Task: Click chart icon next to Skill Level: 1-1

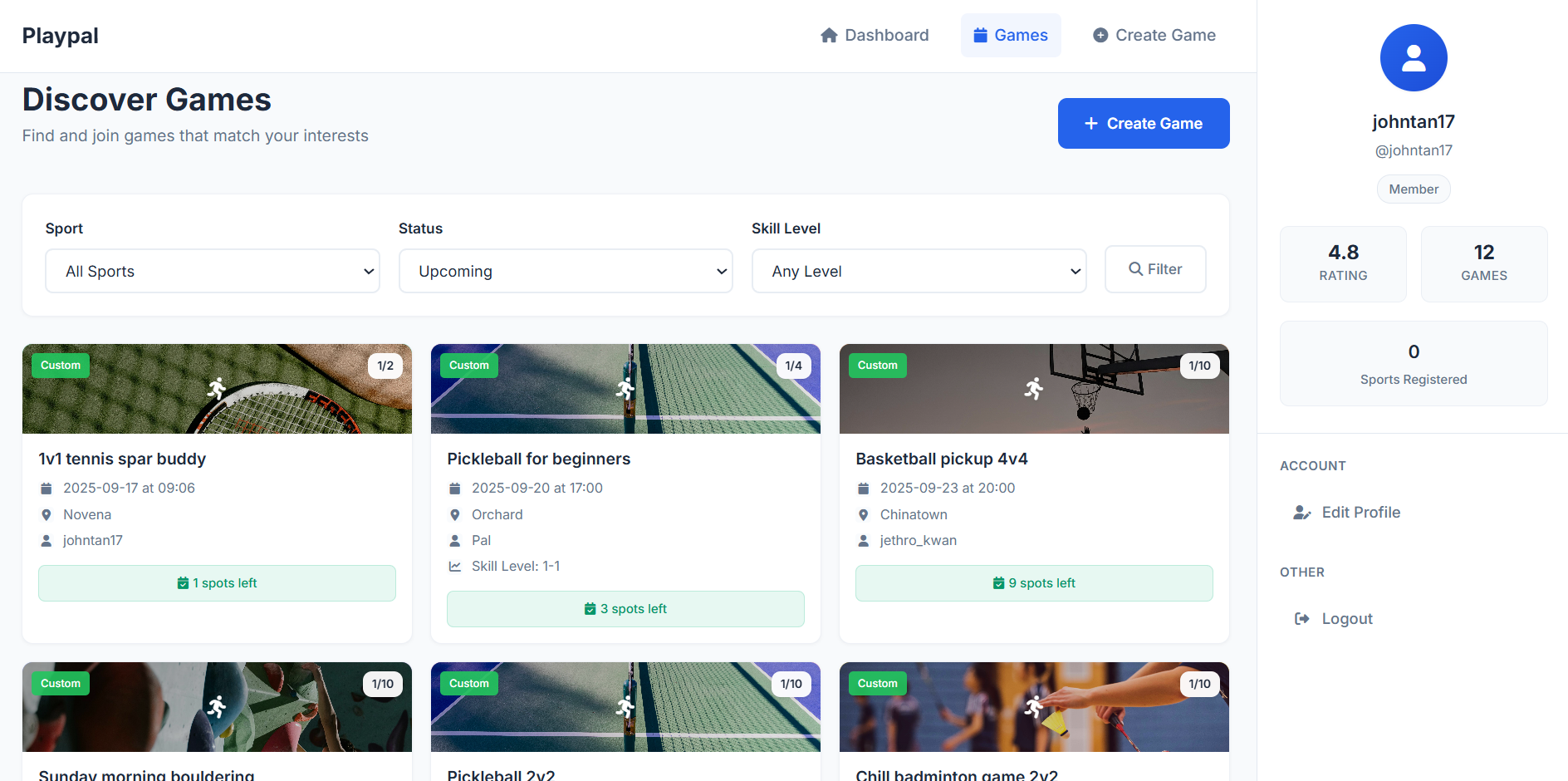Action: pos(455,567)
